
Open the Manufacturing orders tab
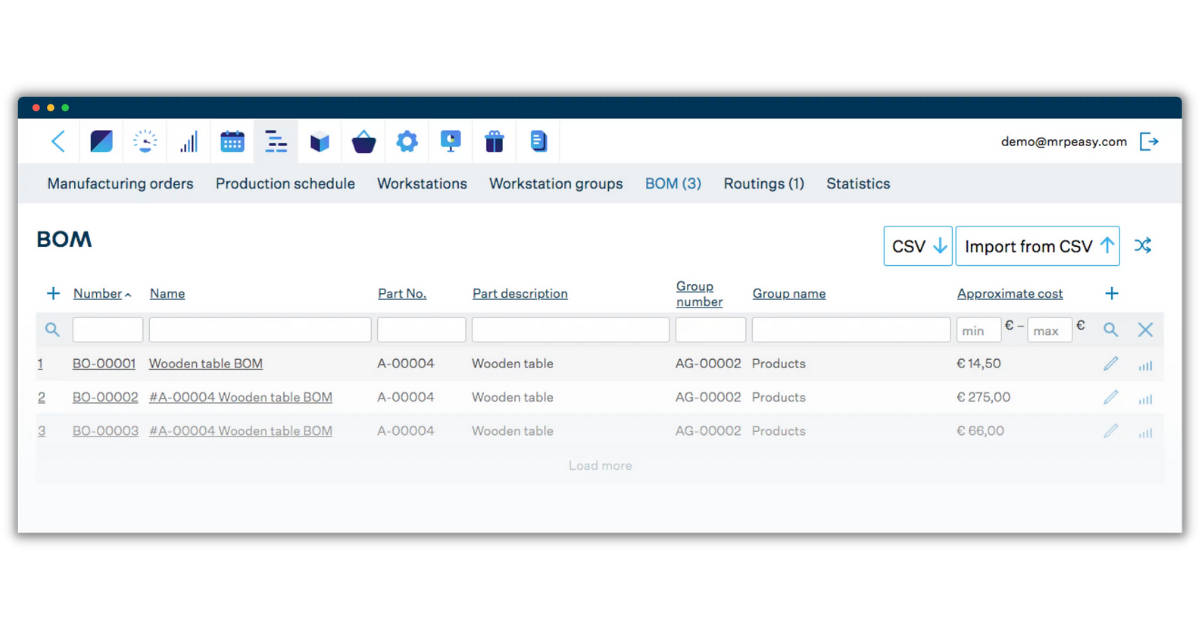point(120,184)
